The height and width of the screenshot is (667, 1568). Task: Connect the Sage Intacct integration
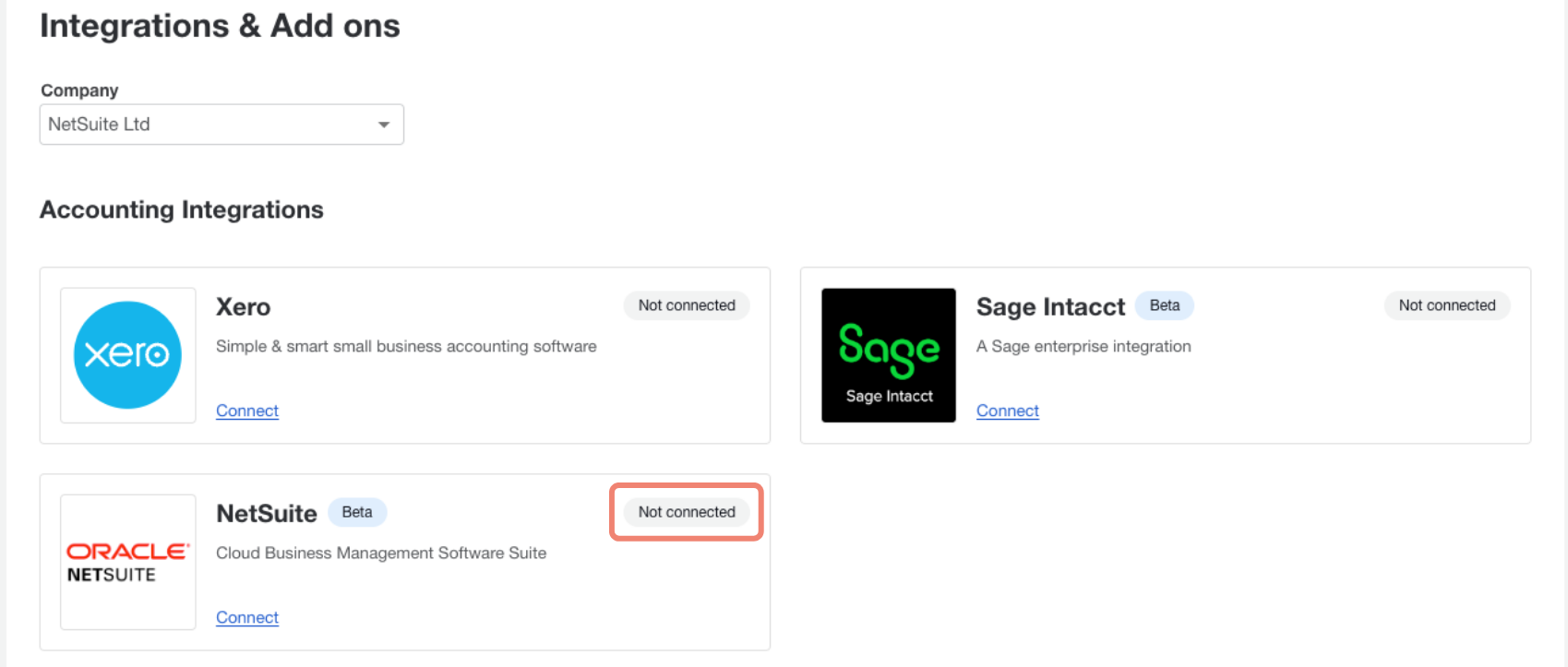pyautogui.click(x=1008, y=411)
